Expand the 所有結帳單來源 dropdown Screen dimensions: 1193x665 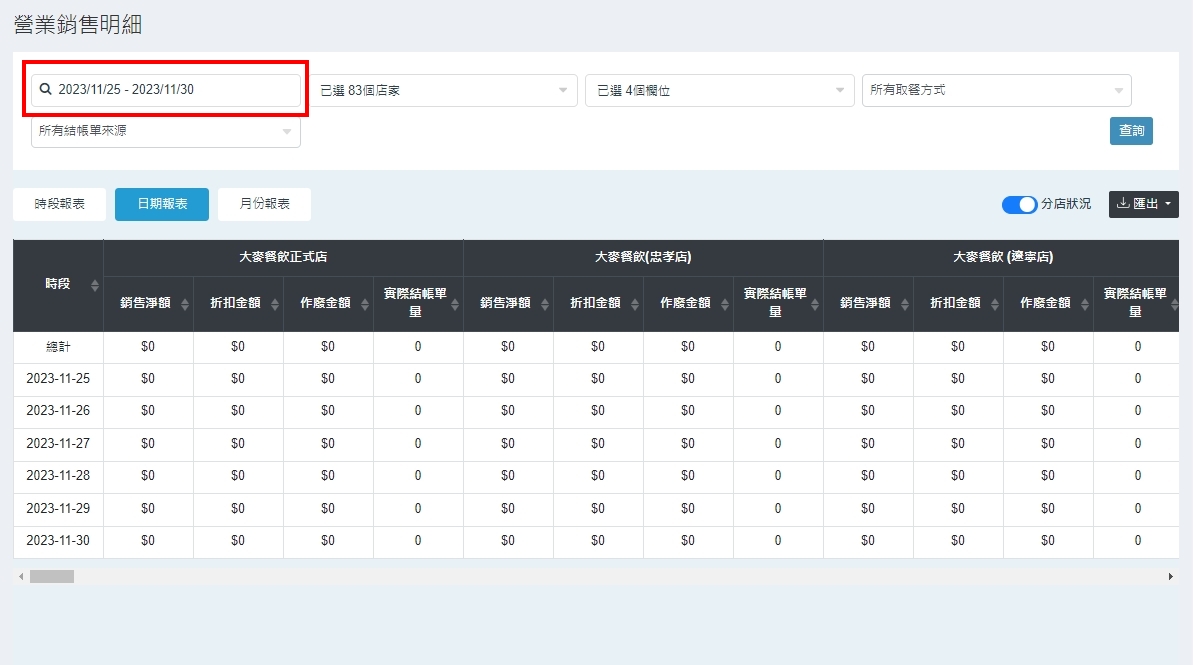point(165,131)
